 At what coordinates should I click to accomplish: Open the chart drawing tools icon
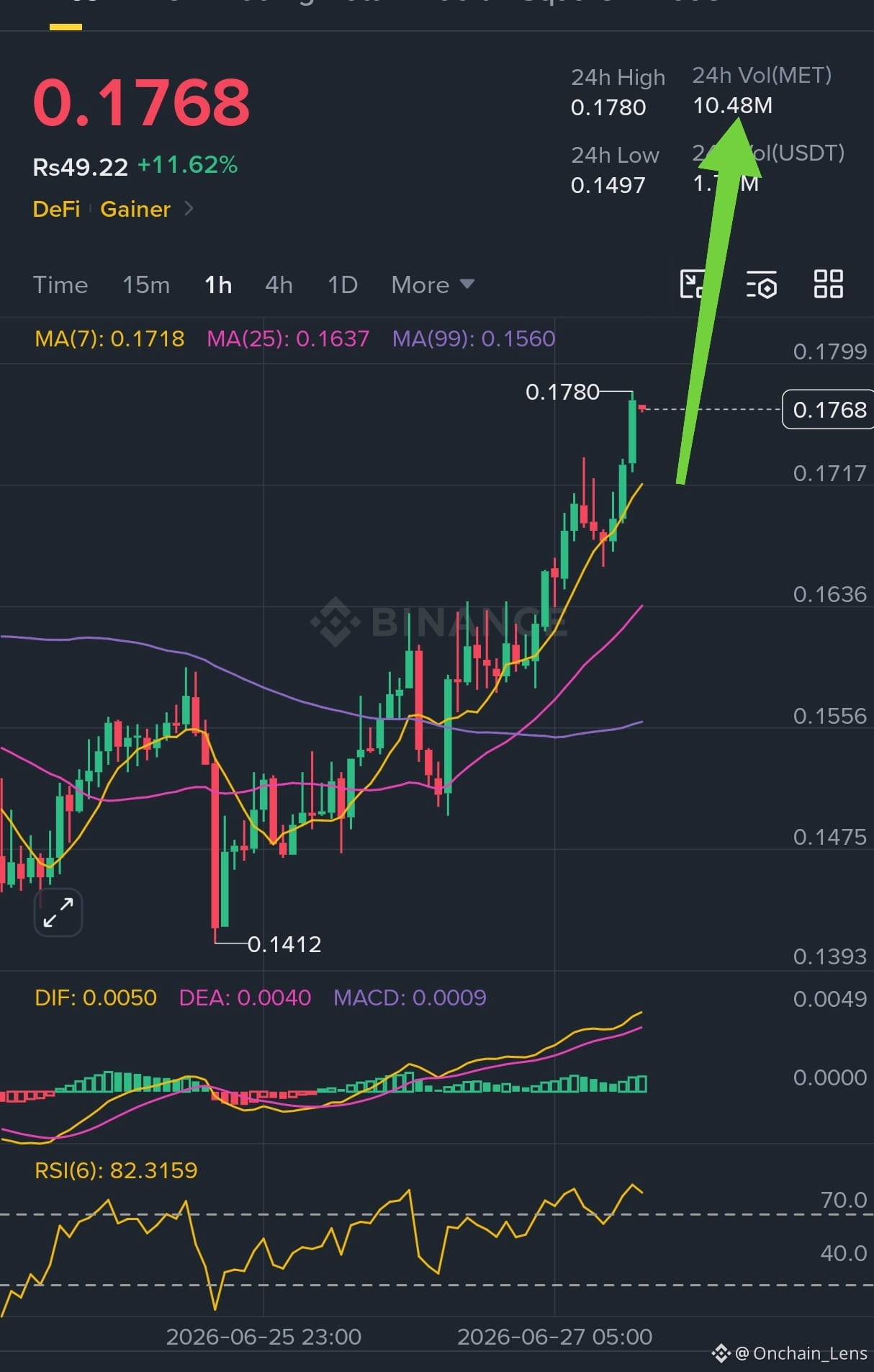tap(693, 284)
